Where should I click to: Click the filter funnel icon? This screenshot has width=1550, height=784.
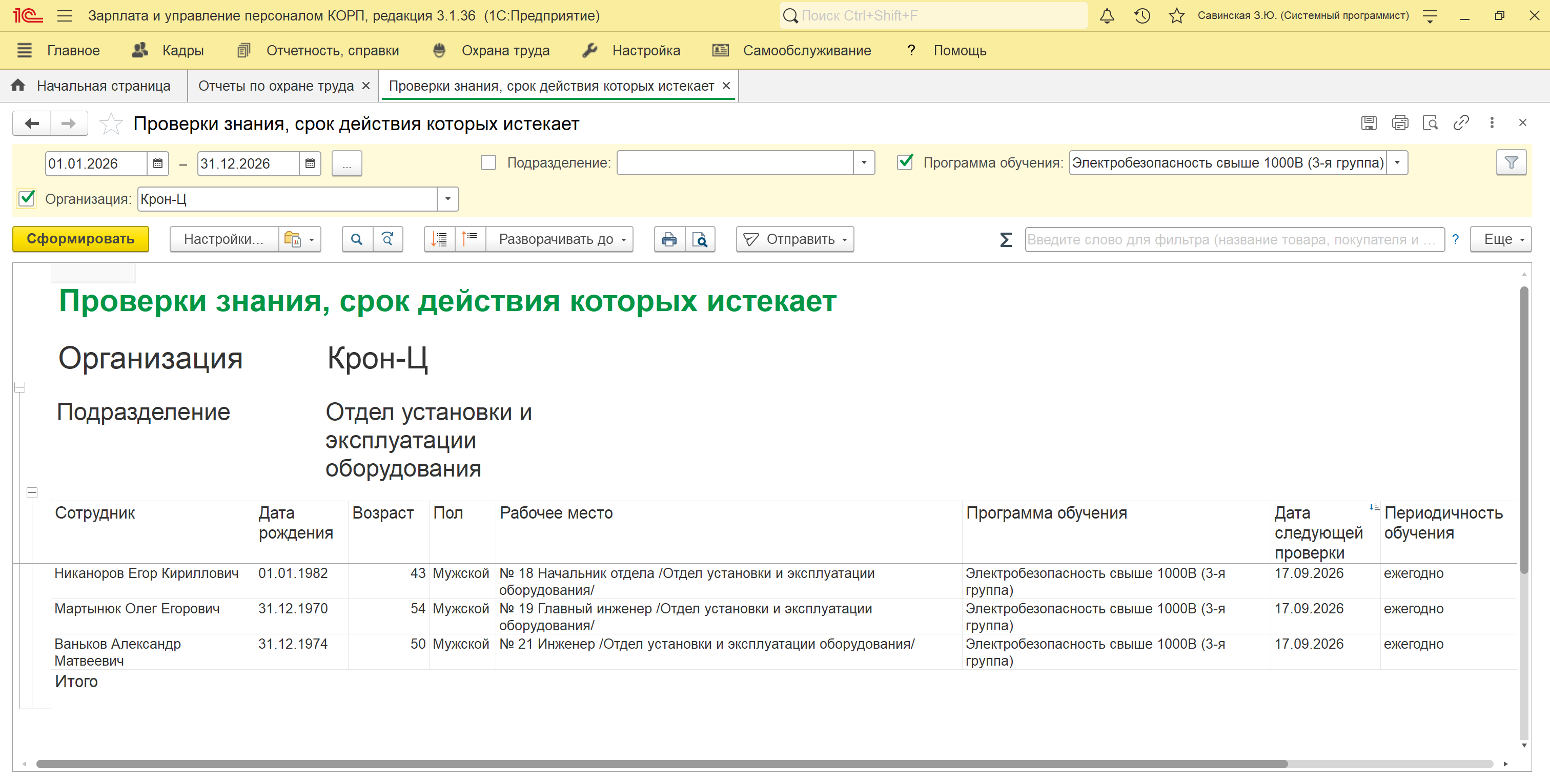click(1511, 163)
